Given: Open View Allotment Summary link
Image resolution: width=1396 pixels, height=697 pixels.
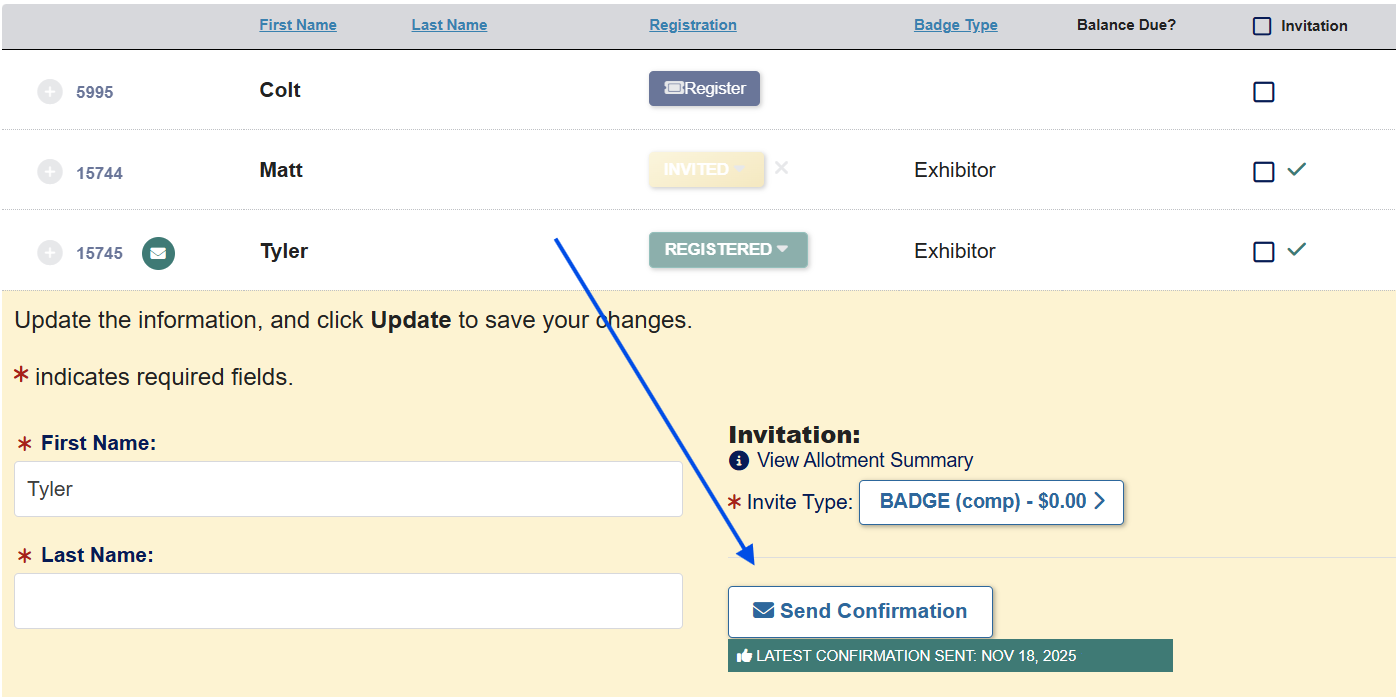Looking at the screenshot, I should click(x=865, y=460).
